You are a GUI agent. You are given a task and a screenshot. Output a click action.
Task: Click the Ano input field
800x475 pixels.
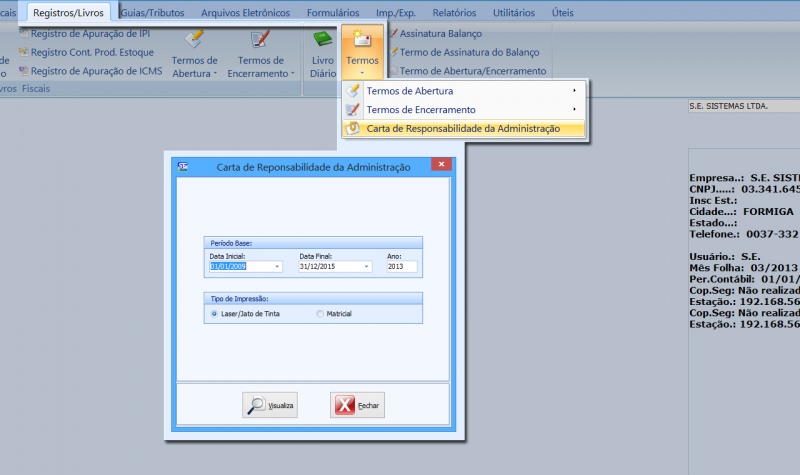click(x=402, y=267)
